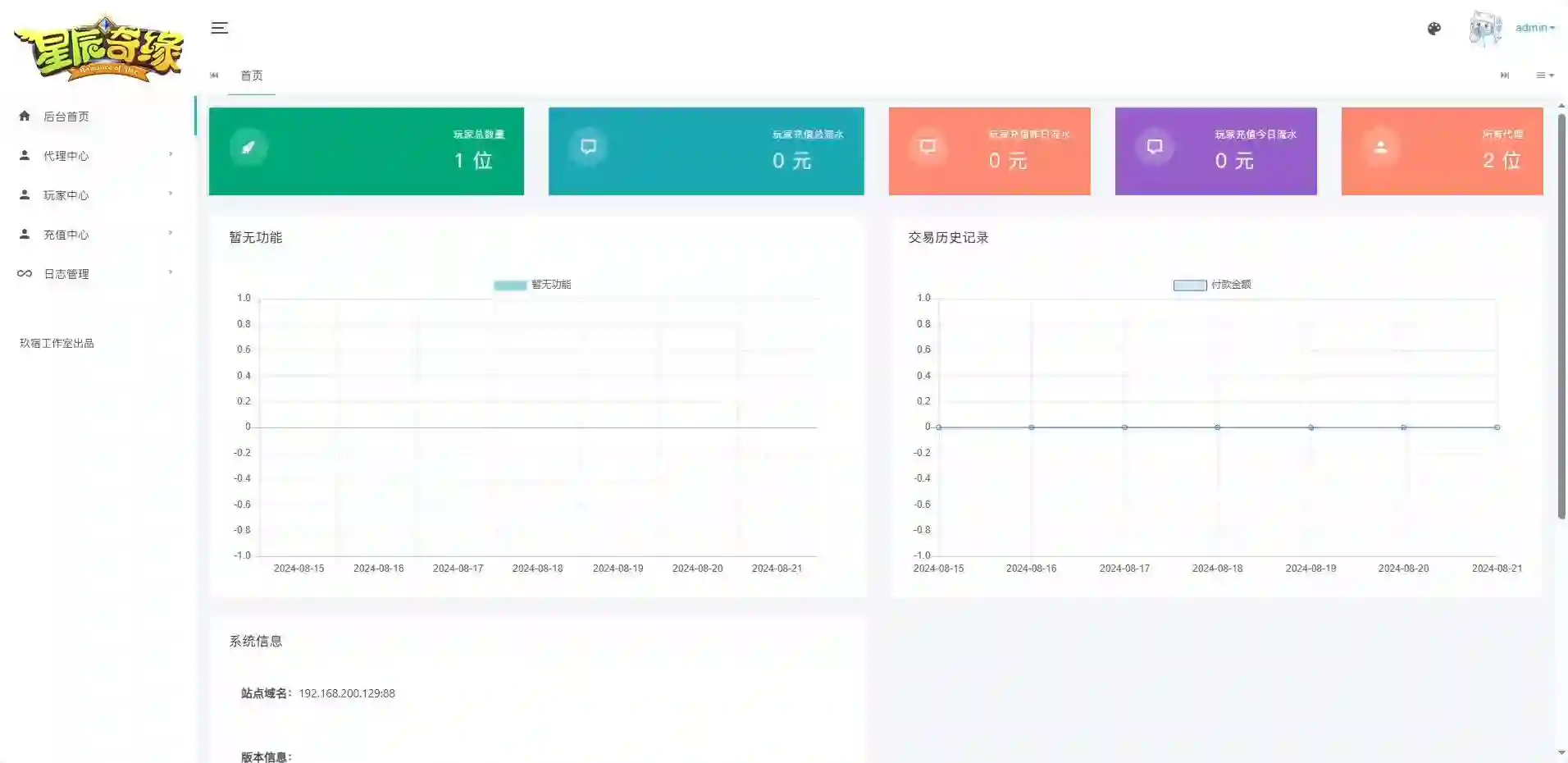Toggle the 付款金额 chart legend

[x=1212, y=285]
